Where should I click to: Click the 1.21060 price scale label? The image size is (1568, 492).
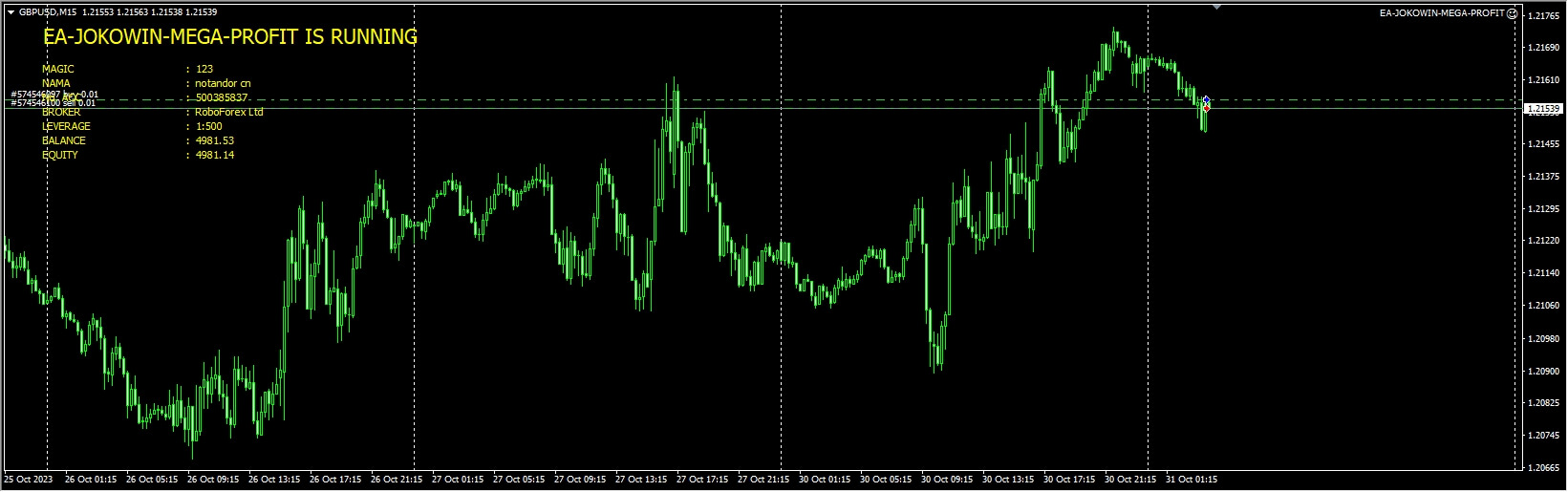[1544, 306]
